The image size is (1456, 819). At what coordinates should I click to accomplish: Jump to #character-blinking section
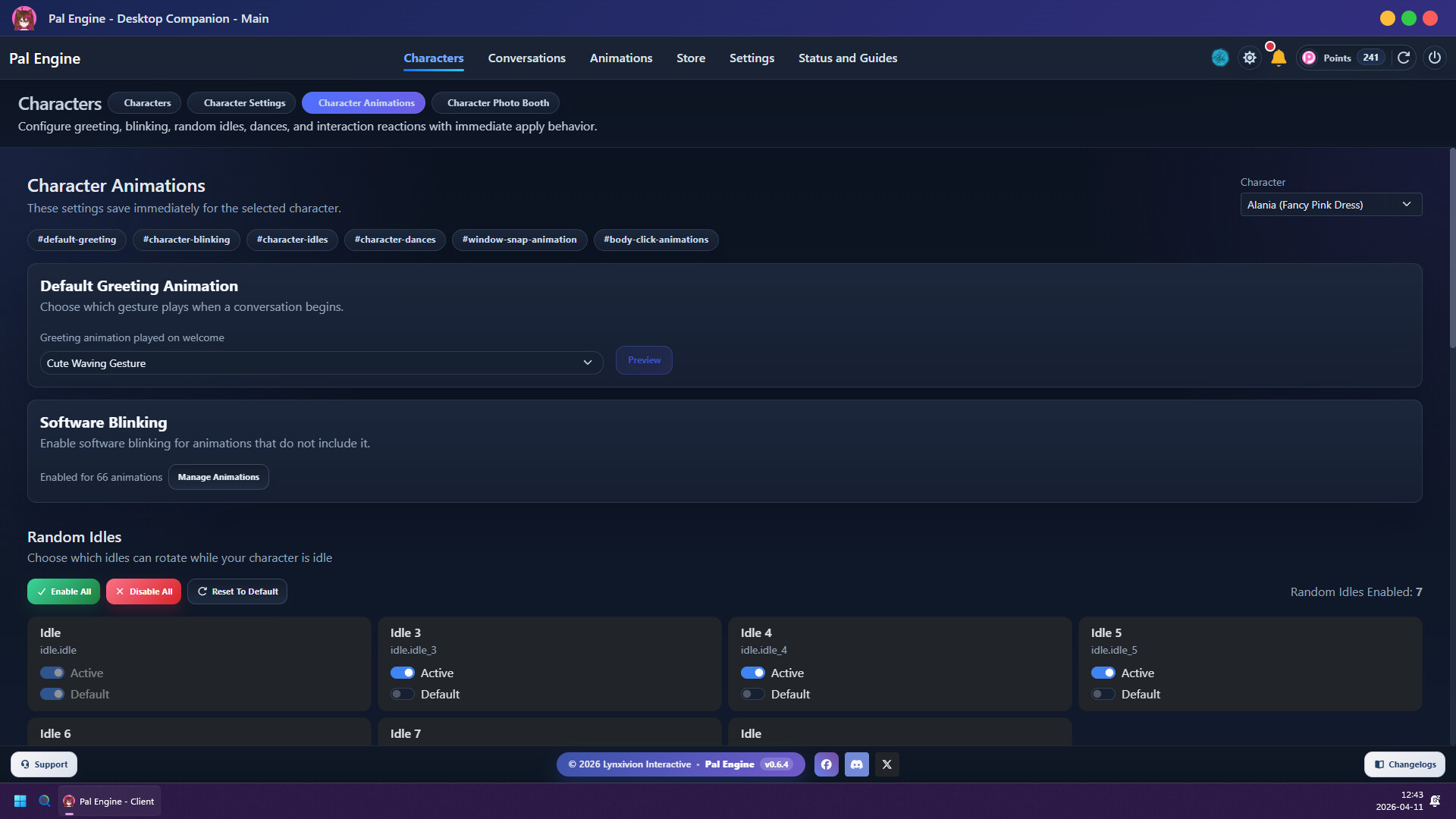click(x=187, y=240)
